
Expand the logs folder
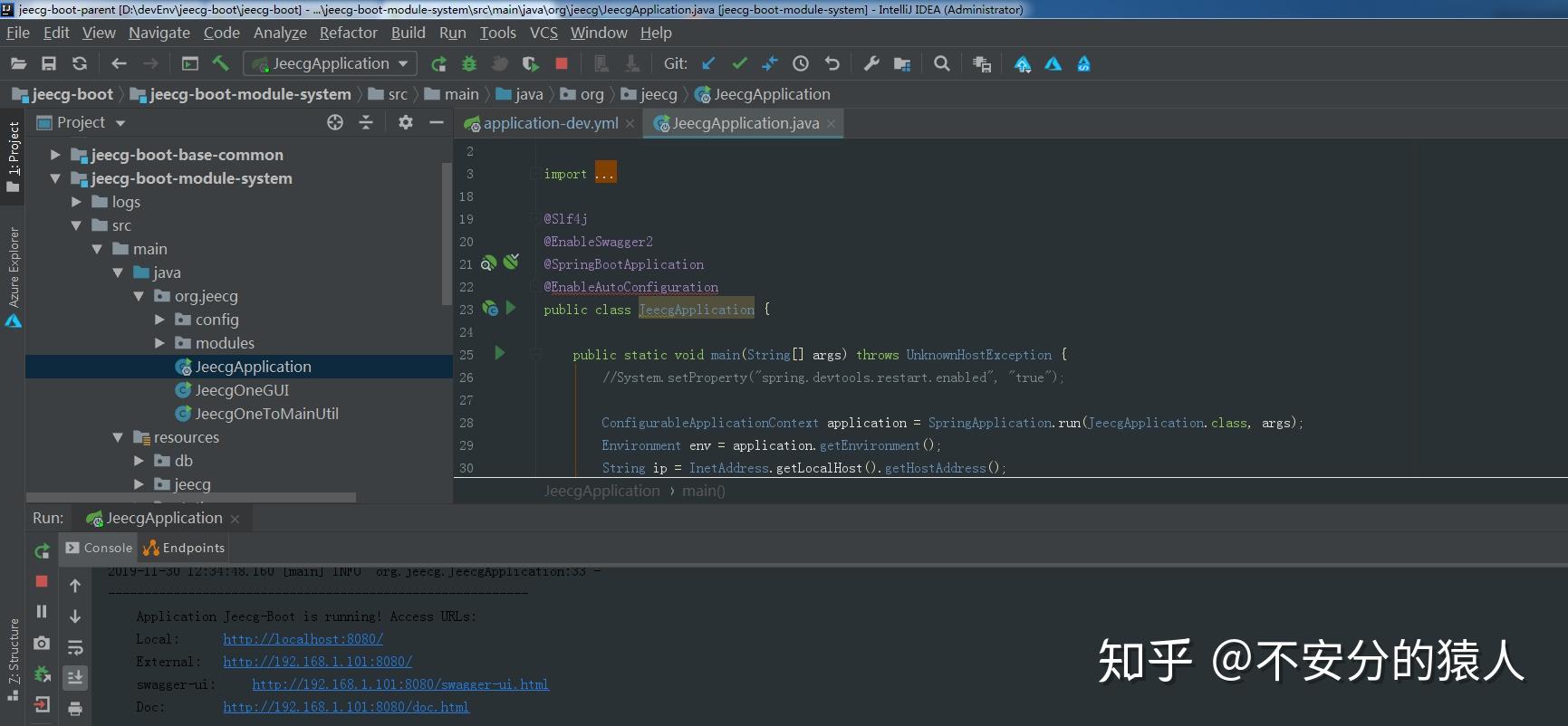coord(76,202)
